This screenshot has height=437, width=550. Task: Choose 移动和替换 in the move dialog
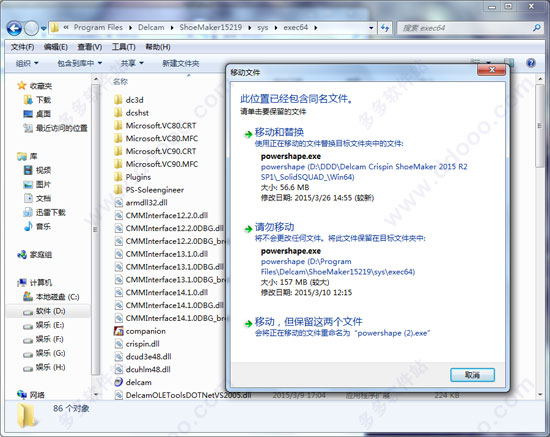pyautogui.click(x=279, y=132)
